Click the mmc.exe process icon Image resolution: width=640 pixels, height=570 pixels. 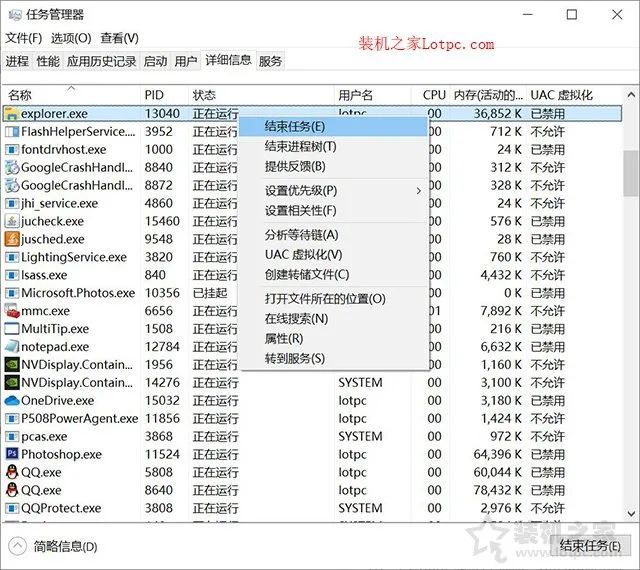(x=12, y=311)
